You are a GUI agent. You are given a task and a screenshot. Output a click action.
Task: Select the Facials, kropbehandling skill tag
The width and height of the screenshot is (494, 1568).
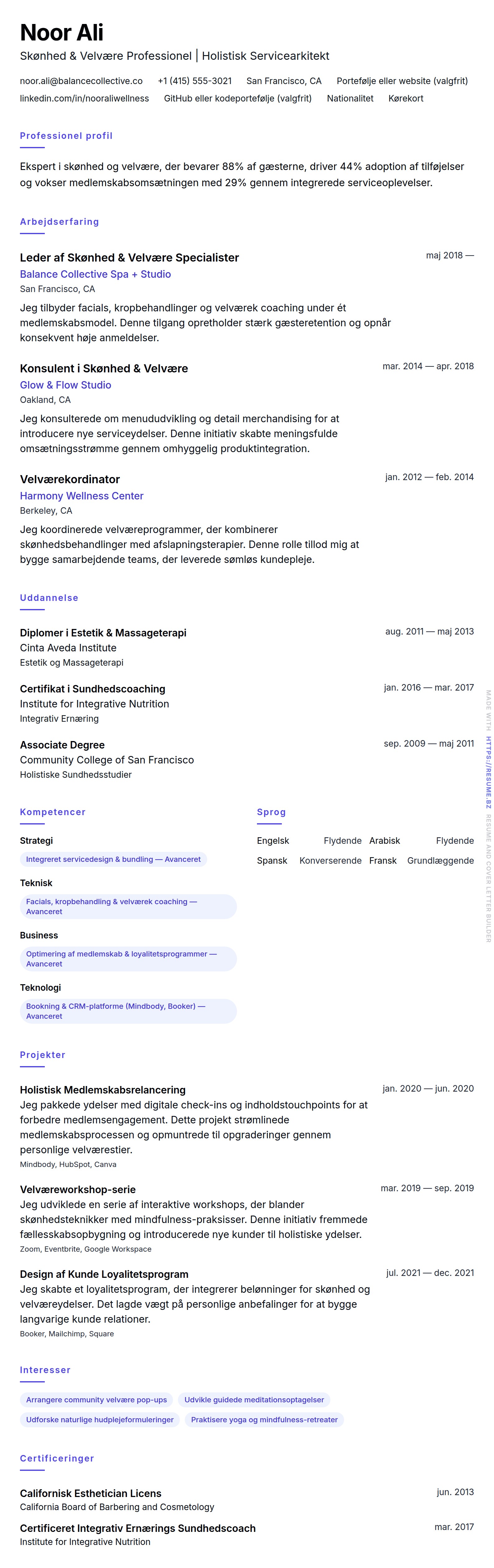[x=128, y=906]
